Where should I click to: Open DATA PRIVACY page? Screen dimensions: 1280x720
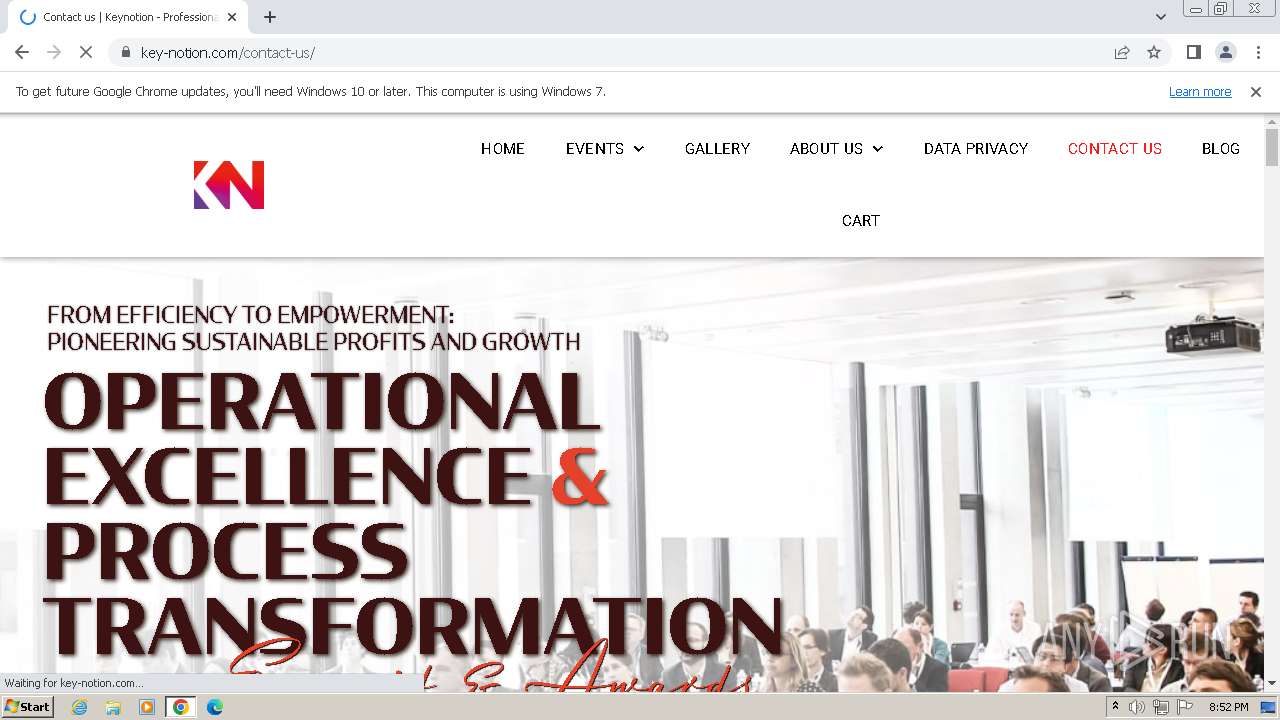(976, 148)
